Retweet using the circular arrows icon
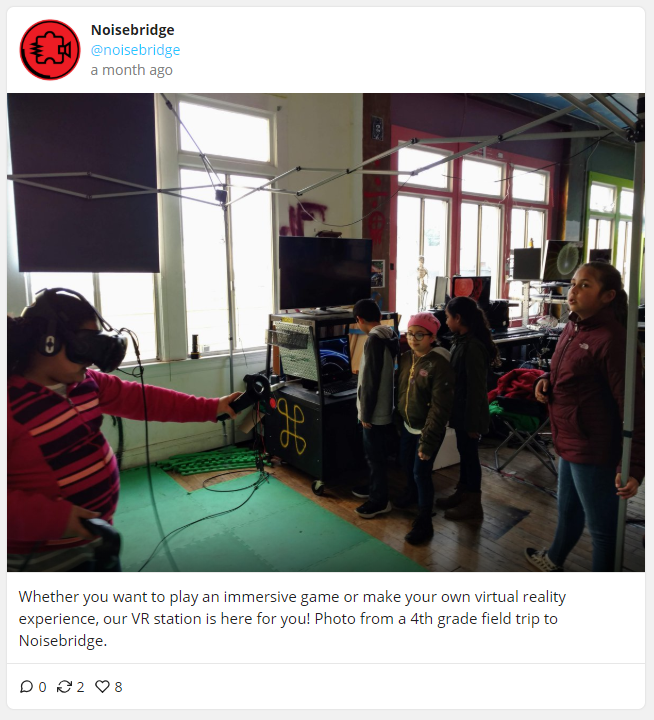The width and height of the screenshot is (654, 720). point(64,686)
